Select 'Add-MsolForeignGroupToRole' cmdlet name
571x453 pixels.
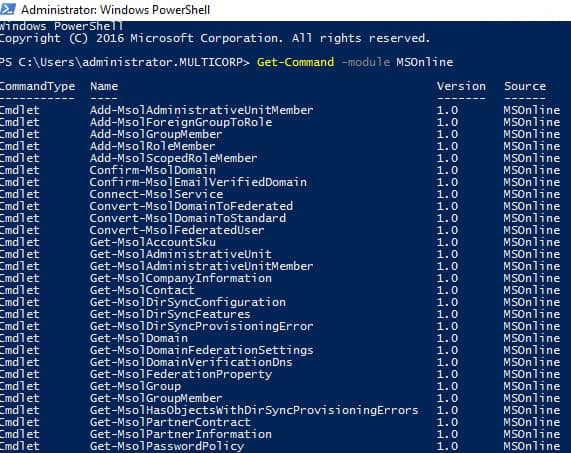181,122
